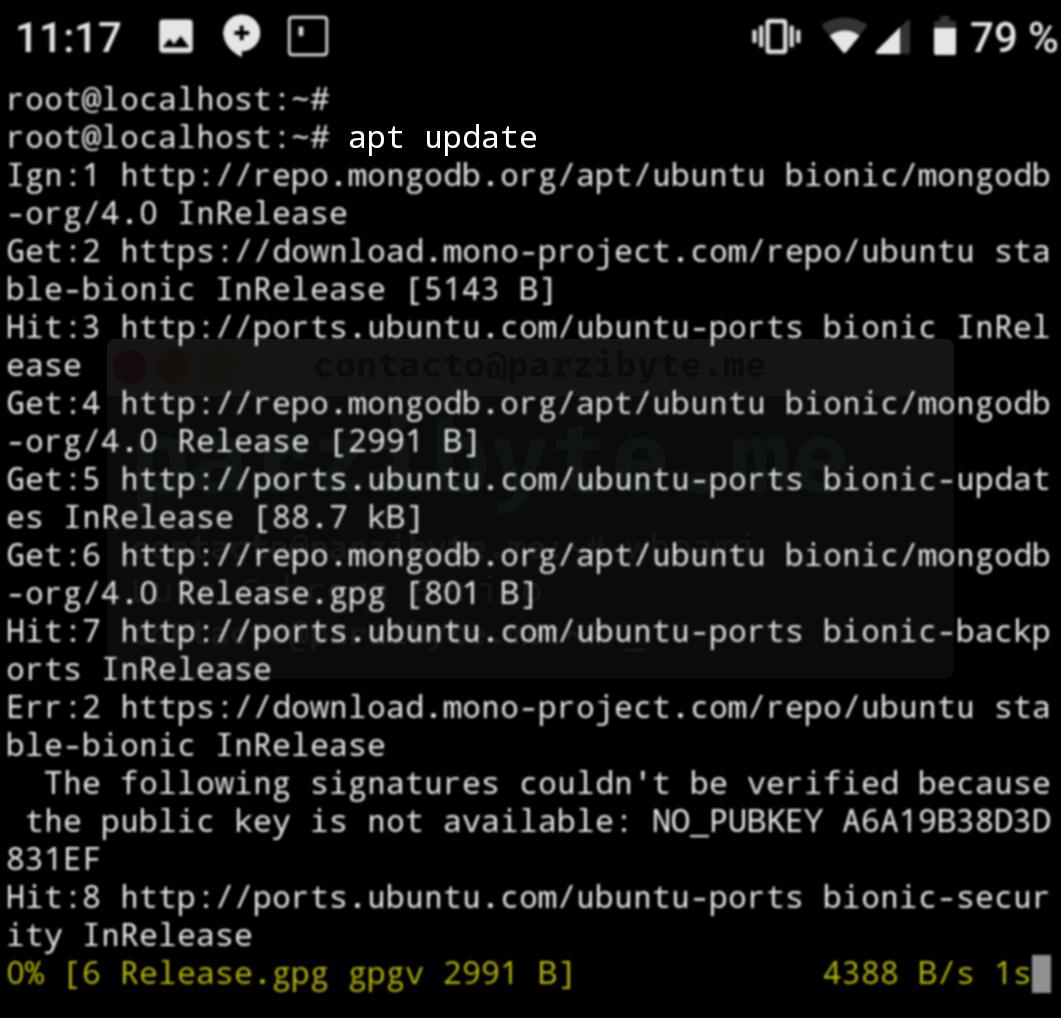Tap the cellular signal strength icon
The height and width of the screenshot is (1018, 1061).
pos(893,38)
